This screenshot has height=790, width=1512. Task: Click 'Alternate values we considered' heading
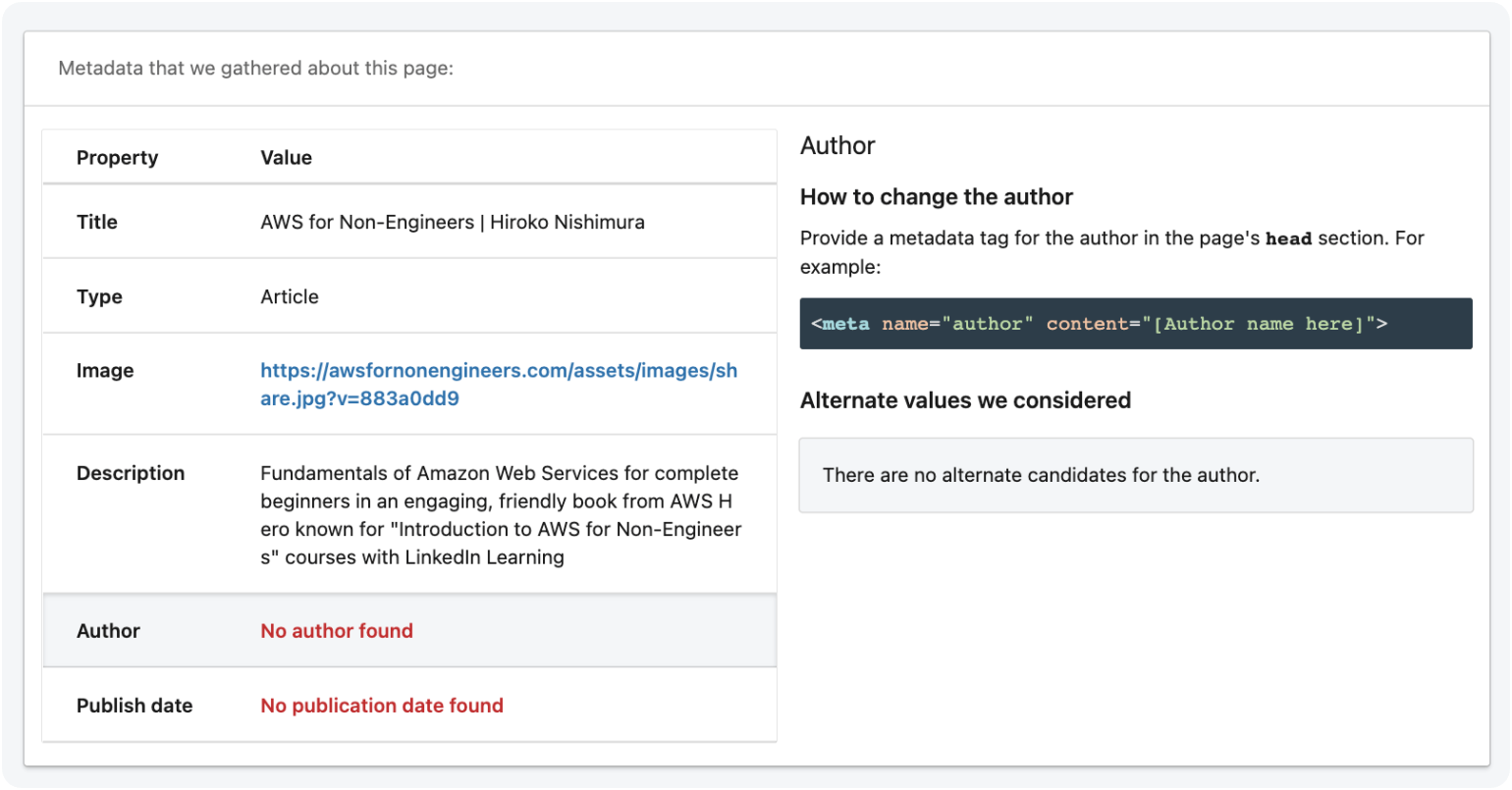click(x=965, y=400)
